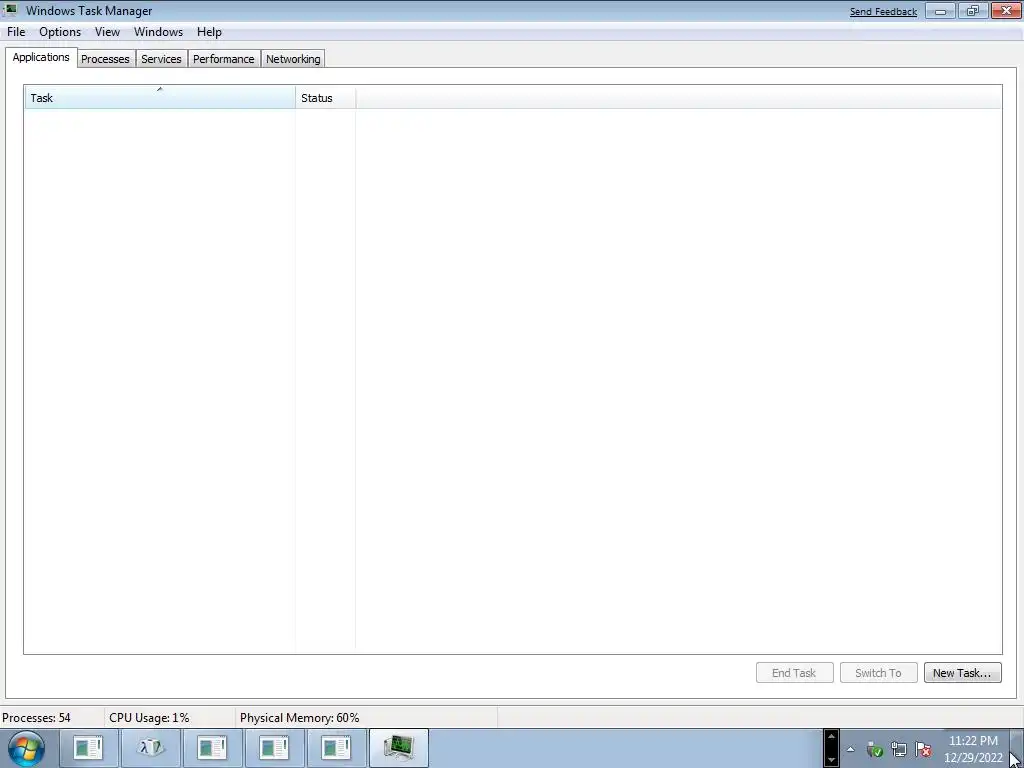Viewport: 1024px width, 768px height.
Task: Click the down arrow on the black taskbar scroller
Action: [831, 760]
